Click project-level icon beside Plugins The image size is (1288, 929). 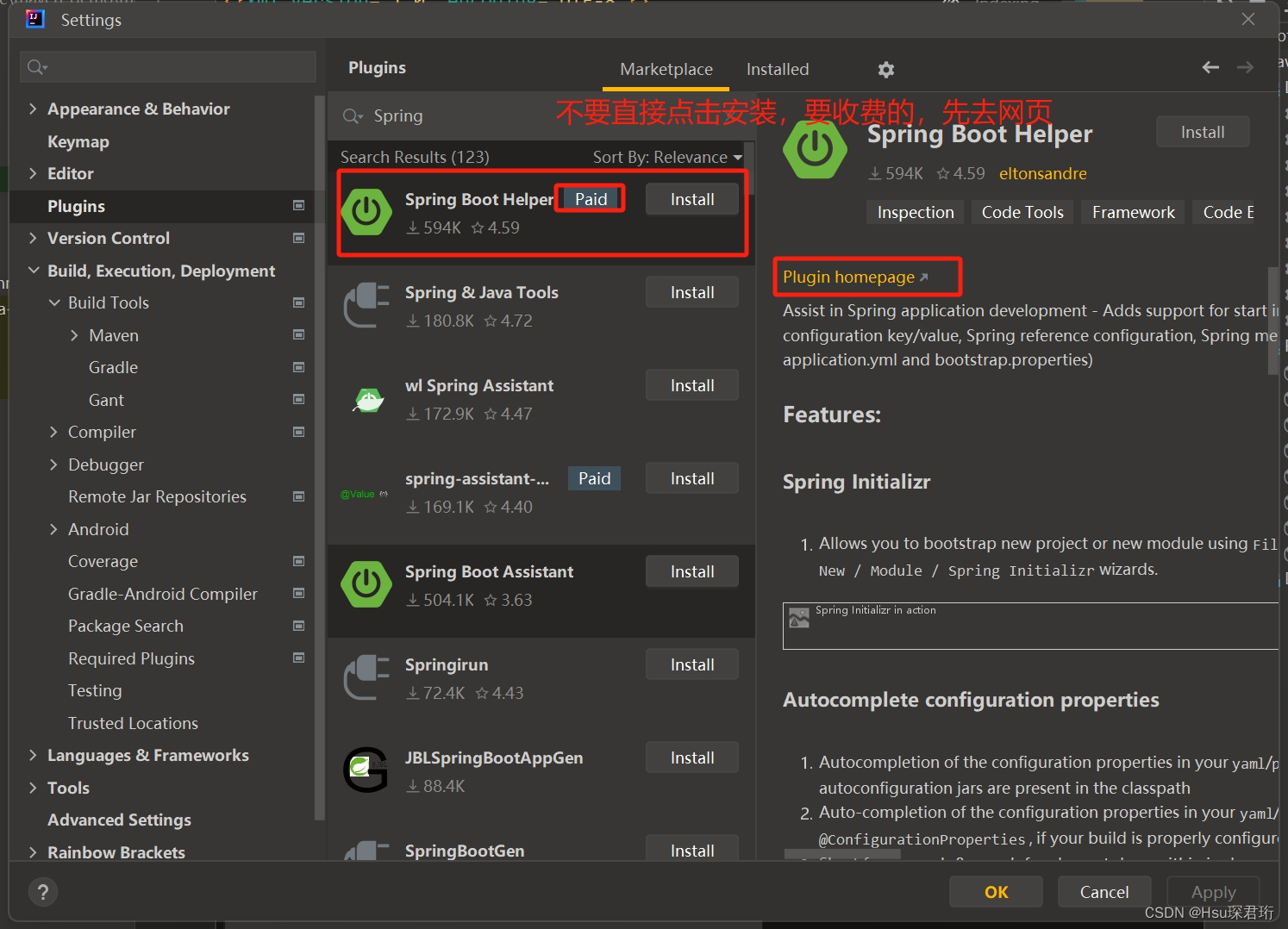click(x=299, y=205)
